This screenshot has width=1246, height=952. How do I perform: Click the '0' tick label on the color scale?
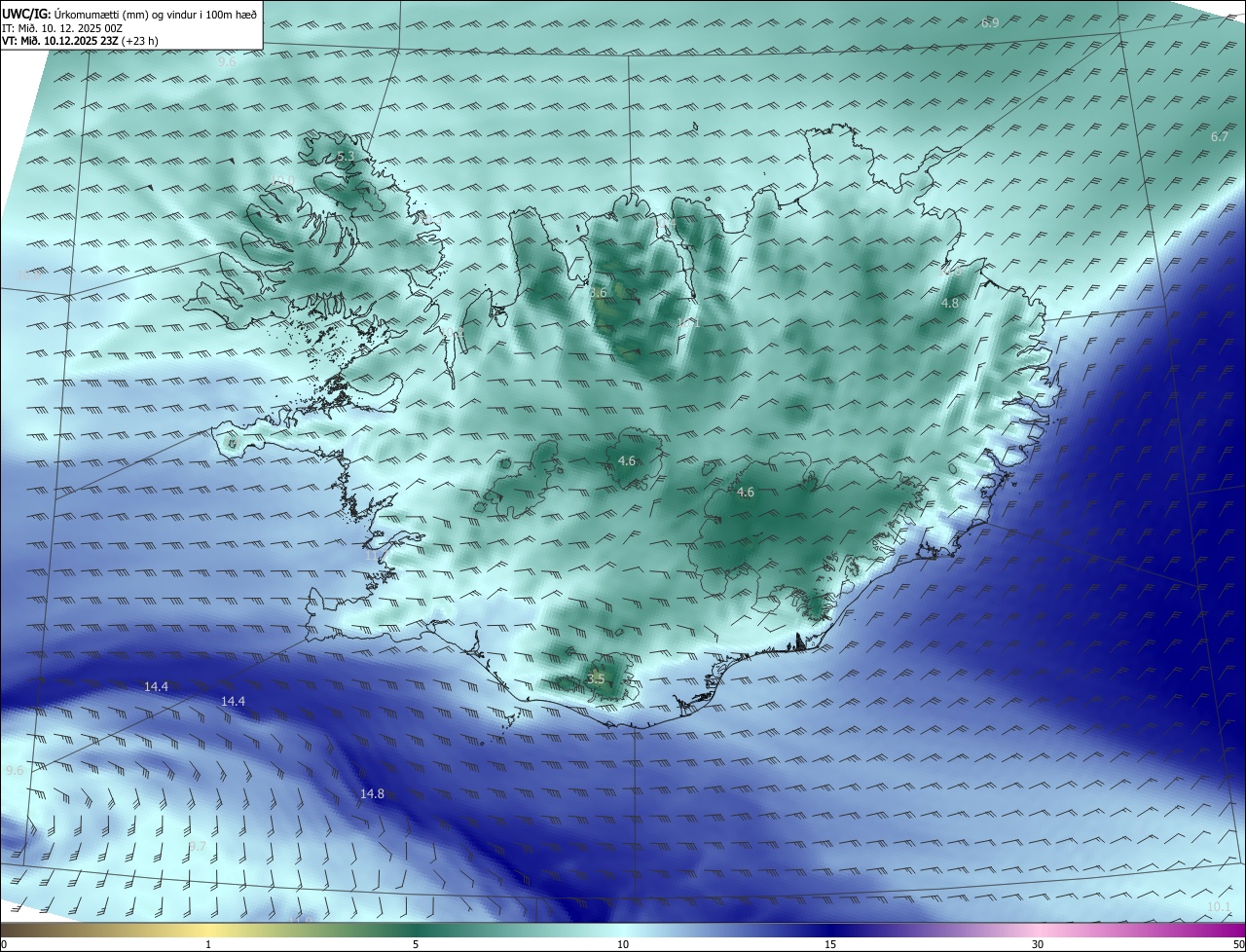pyautogui.click(x=4, y=944)
